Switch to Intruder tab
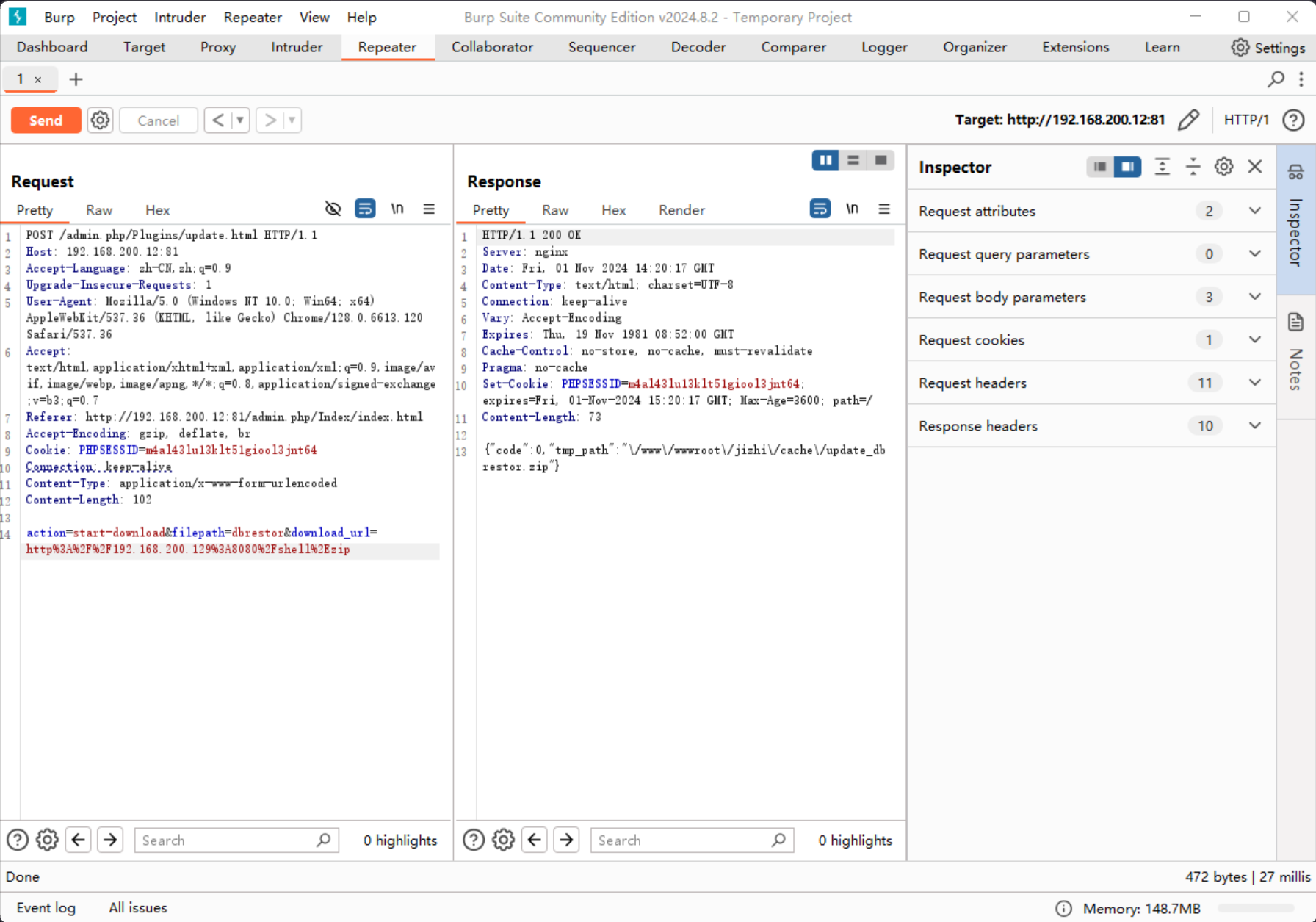 pyautogui.click(x=297, y=47)
